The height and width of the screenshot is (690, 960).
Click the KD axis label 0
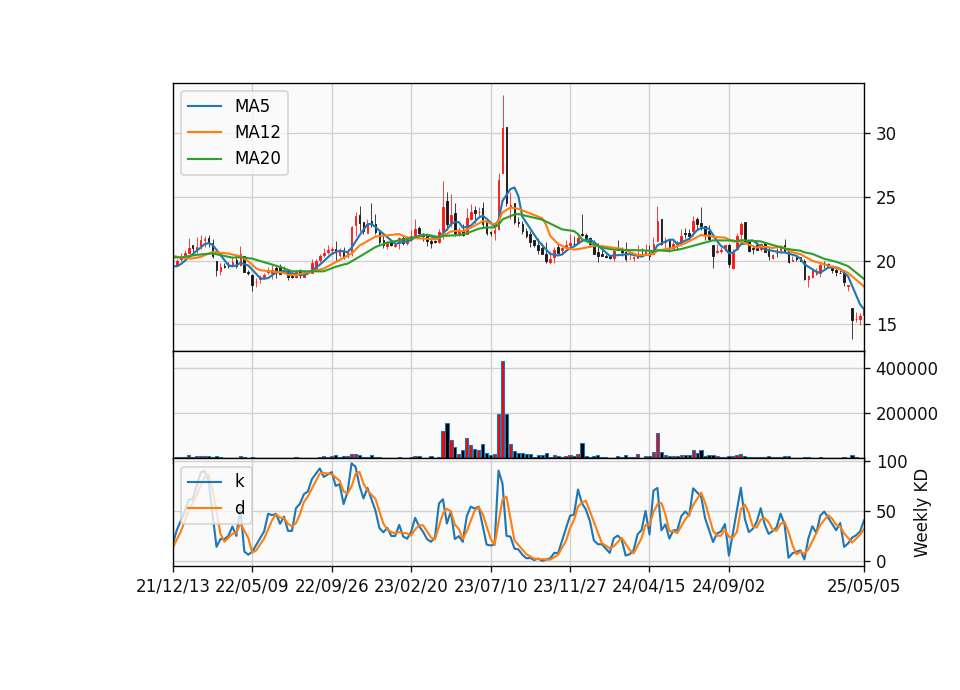[881, 561]
